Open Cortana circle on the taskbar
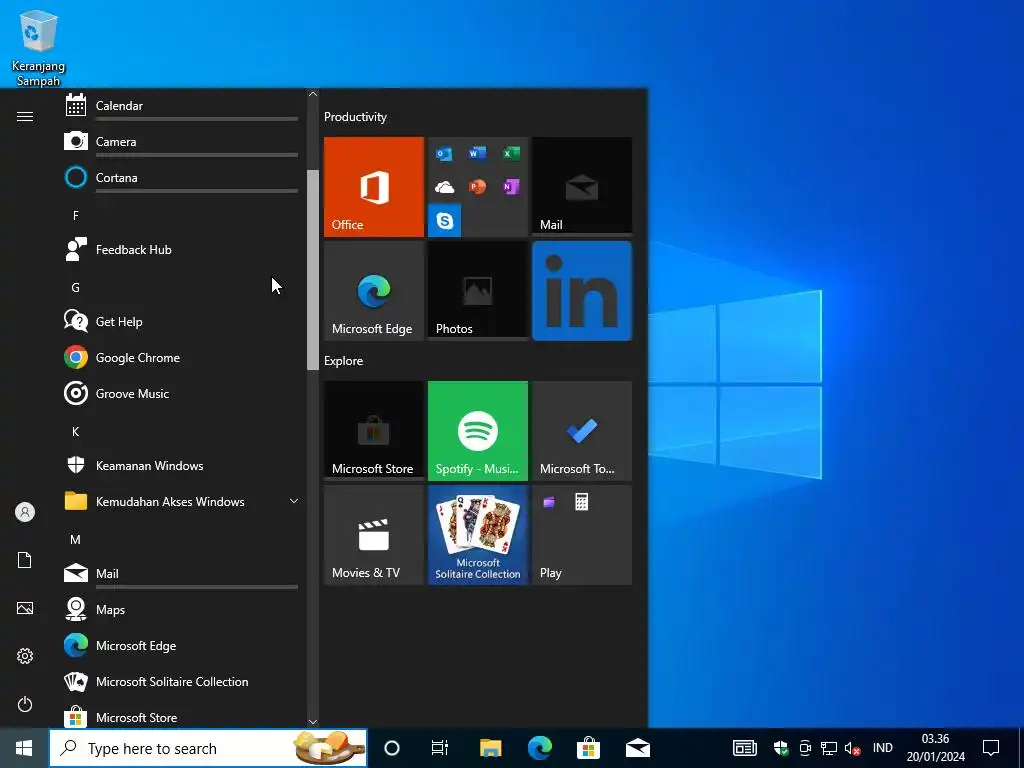This screenshot has width=1024, height=768. coord(392,748)
